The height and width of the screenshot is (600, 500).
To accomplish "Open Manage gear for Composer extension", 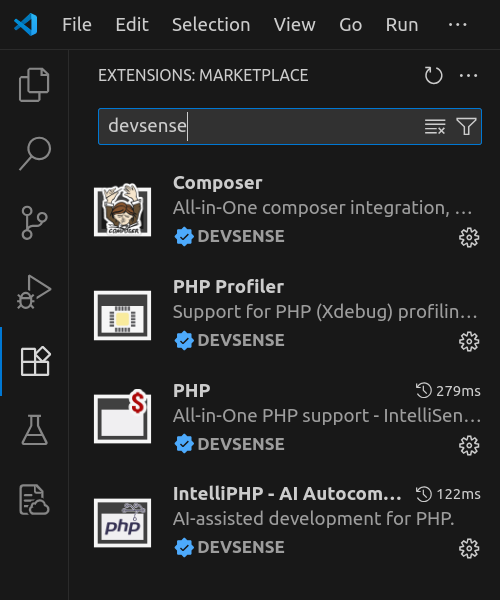I will [469, 238].
